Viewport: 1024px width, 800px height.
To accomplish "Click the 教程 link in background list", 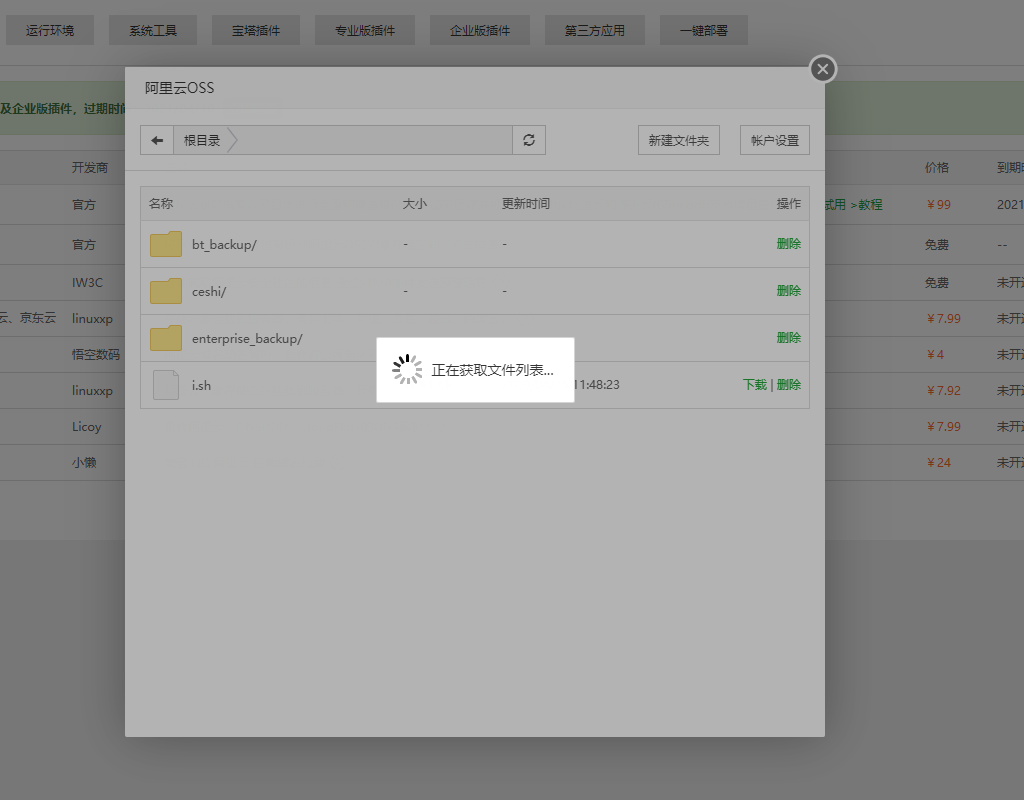I will [871, 205].
